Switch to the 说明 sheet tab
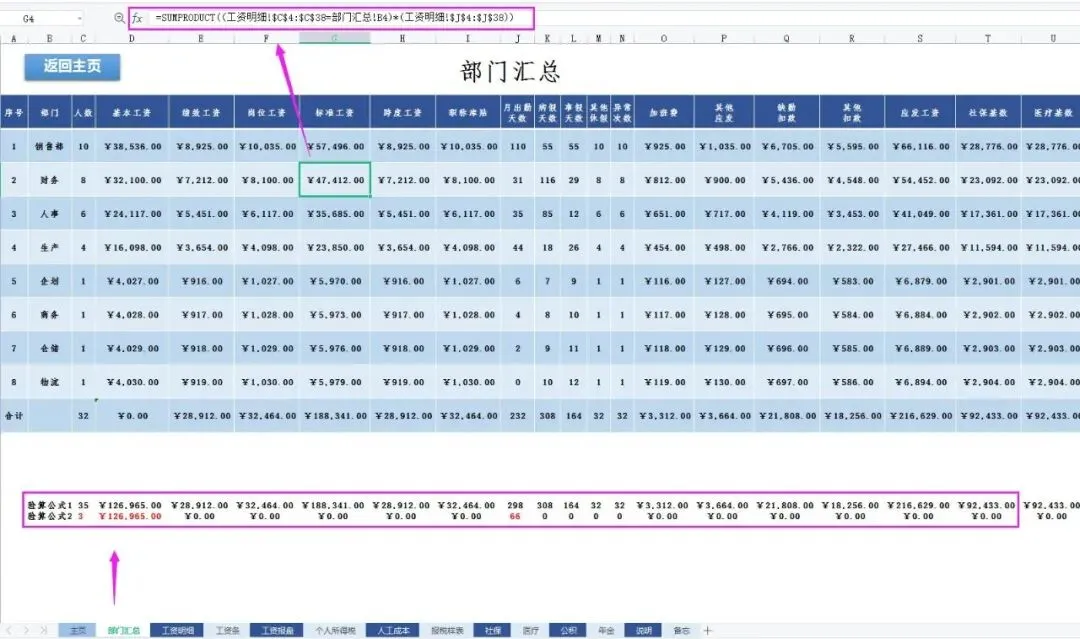 (643, 630)
